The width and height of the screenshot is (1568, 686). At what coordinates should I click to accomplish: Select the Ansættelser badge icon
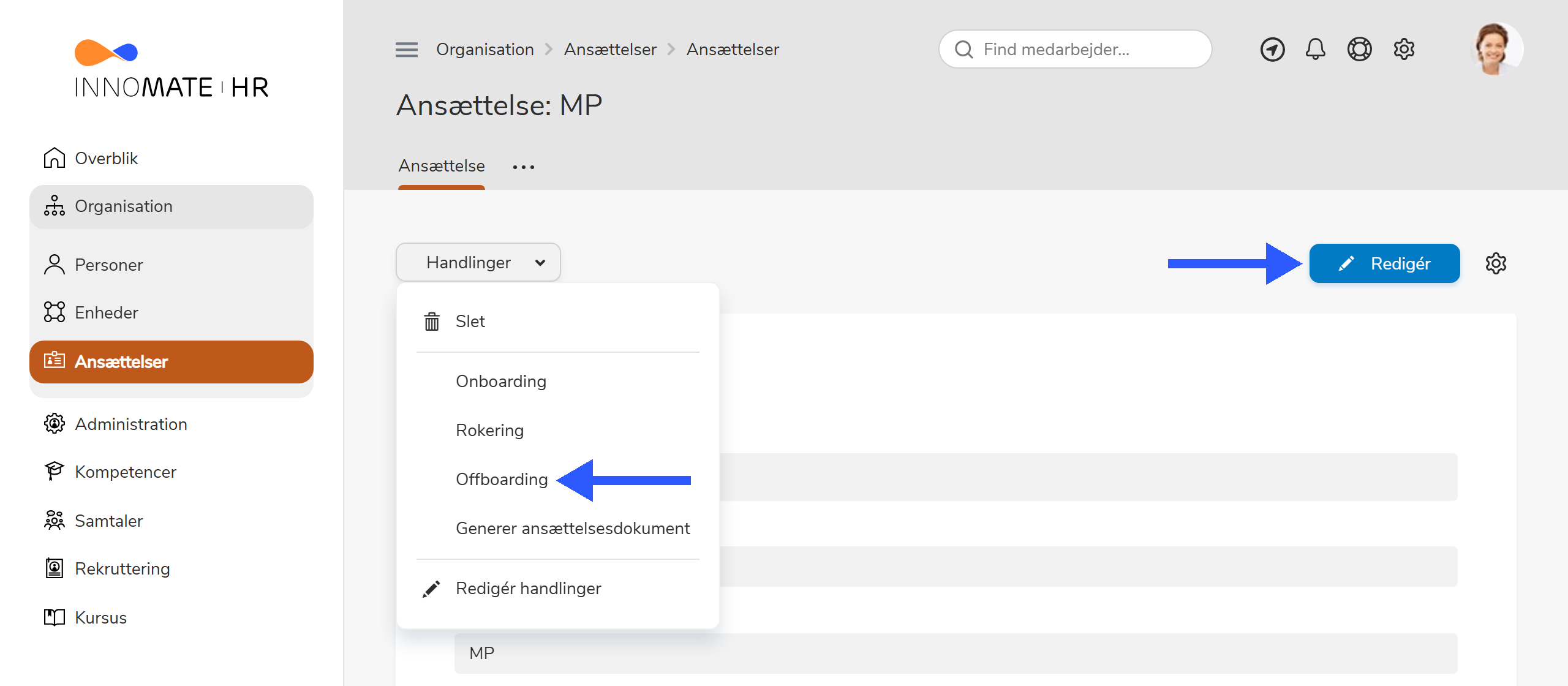point(55,361)
